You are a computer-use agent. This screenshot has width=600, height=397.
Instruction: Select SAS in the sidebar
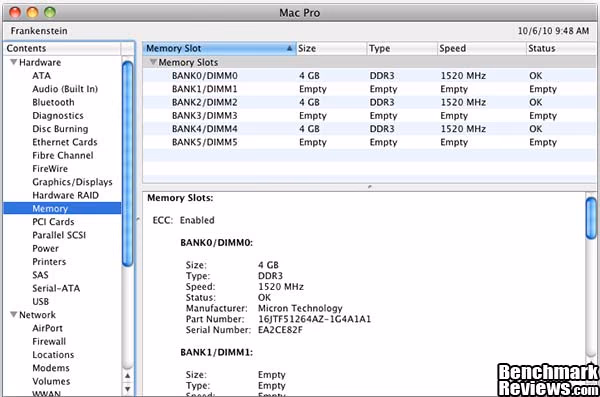[x=40, y=275]
